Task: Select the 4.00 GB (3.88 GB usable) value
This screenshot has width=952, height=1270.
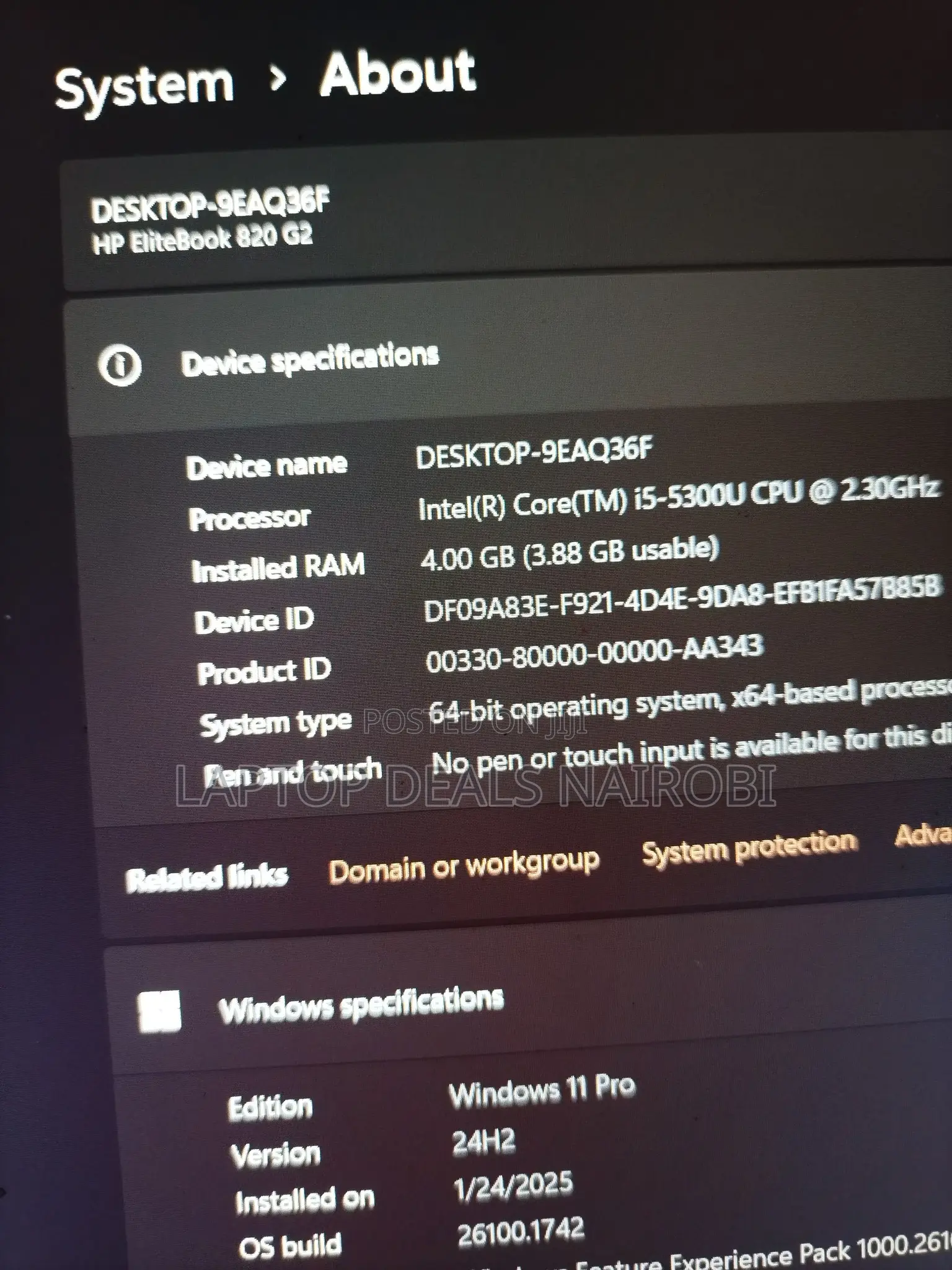Action: coord(570,553)
